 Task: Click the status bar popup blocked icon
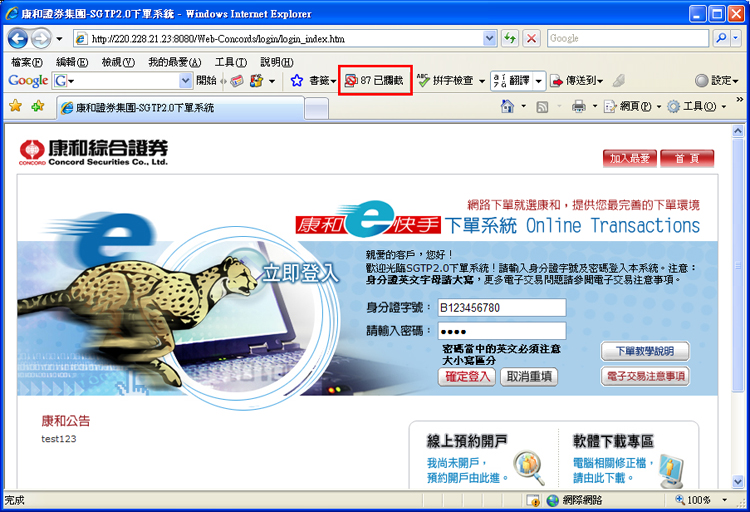(x=533, y=501)
